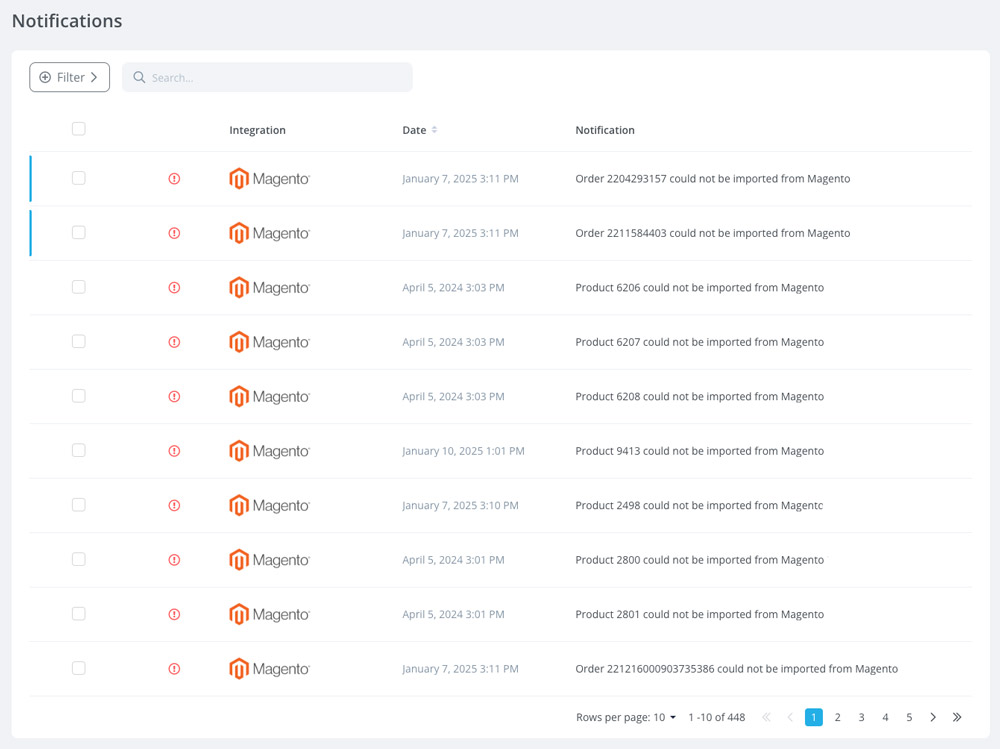Toggle the select-all checkbox in header

click(78, 129)
